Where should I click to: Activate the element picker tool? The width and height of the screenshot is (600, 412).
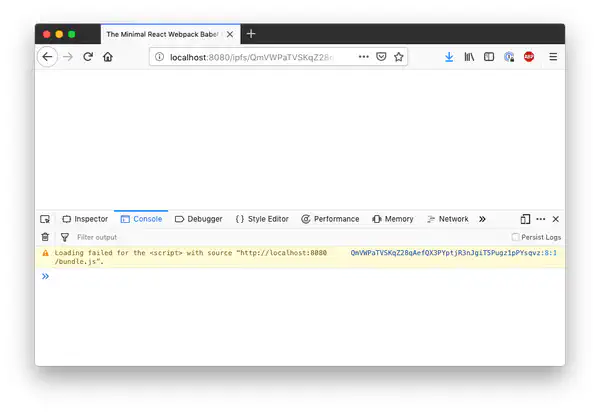pos(45,219)
